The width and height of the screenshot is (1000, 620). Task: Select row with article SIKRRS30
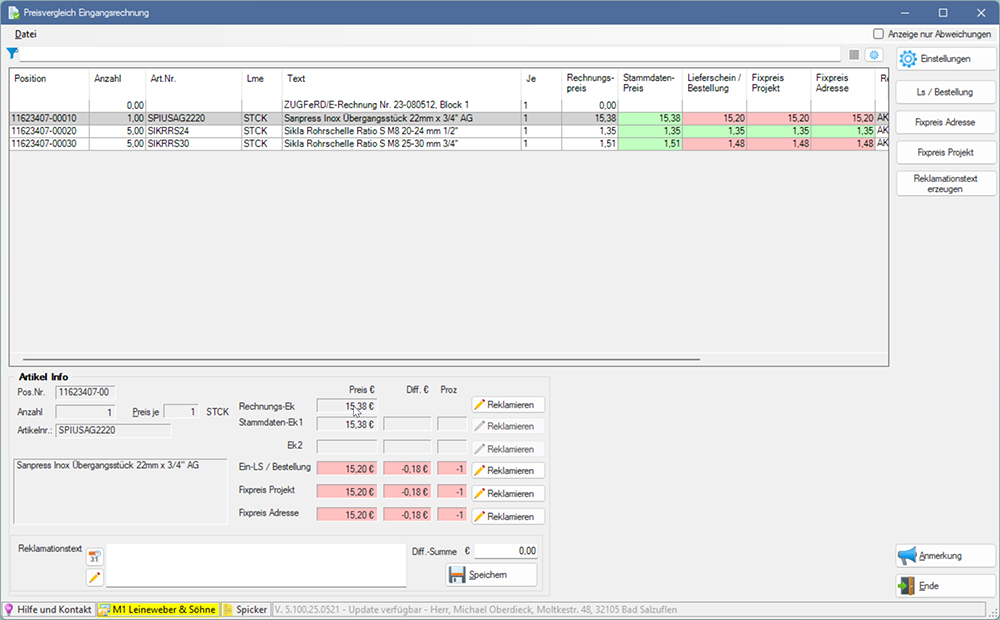[x=180, y=143]
